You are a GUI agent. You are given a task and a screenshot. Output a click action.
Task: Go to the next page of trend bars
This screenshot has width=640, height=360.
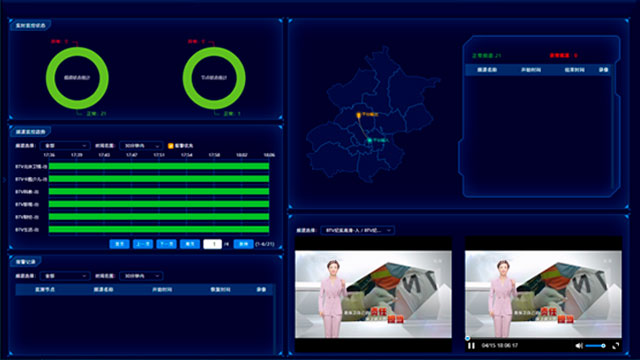(167, 244)
